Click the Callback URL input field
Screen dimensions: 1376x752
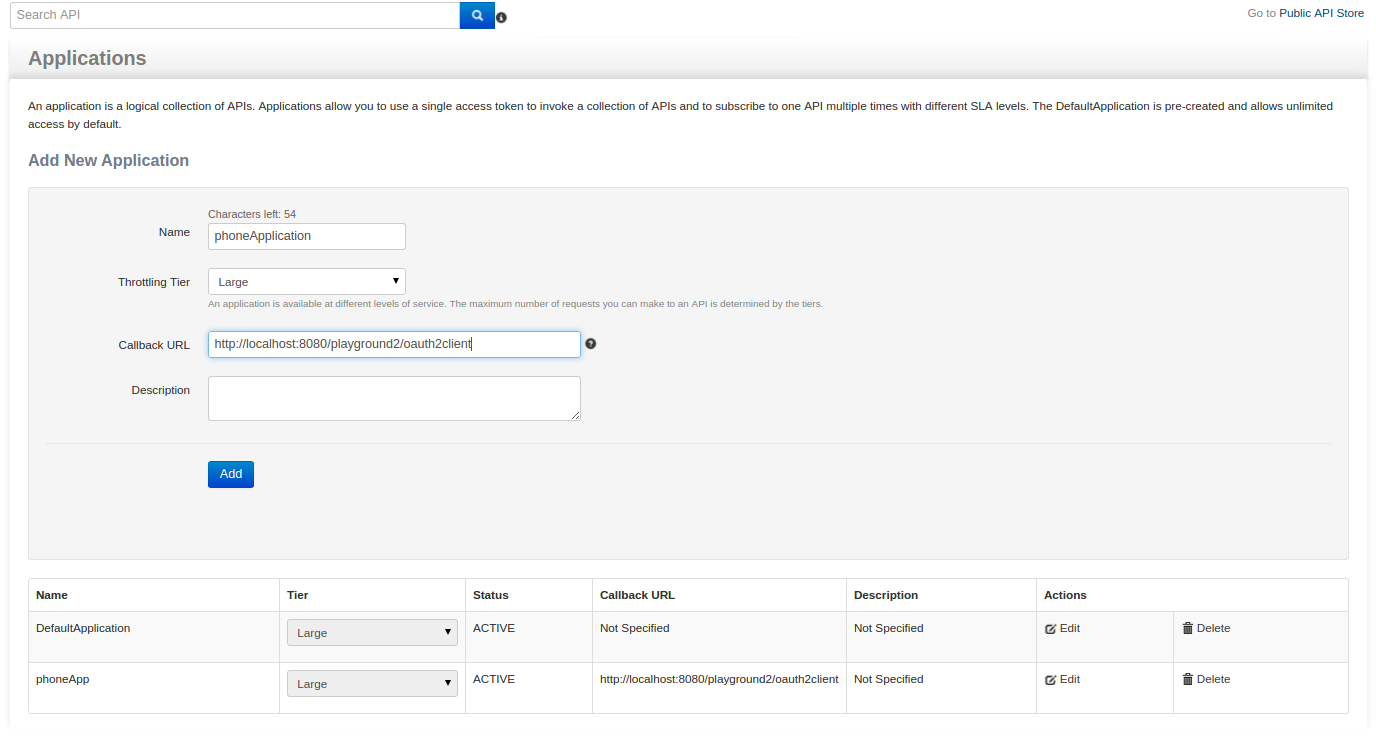(x=394, y=344)
